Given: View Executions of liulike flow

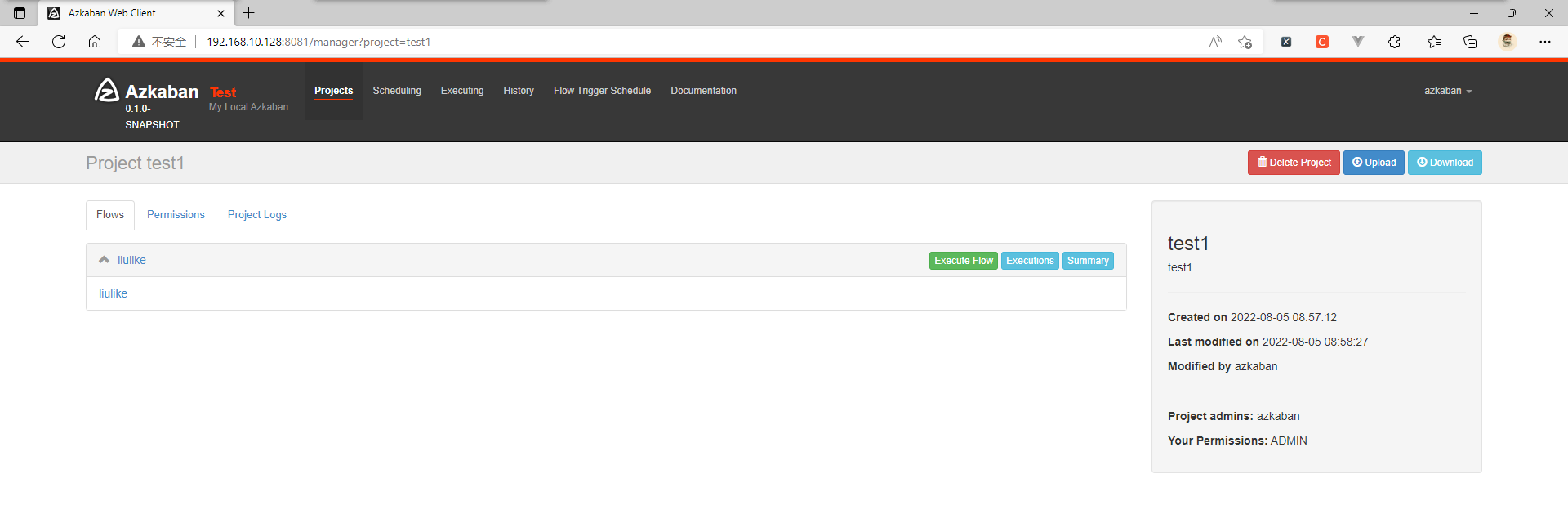Looking at the screenshot, I should tap(1030, 261).
